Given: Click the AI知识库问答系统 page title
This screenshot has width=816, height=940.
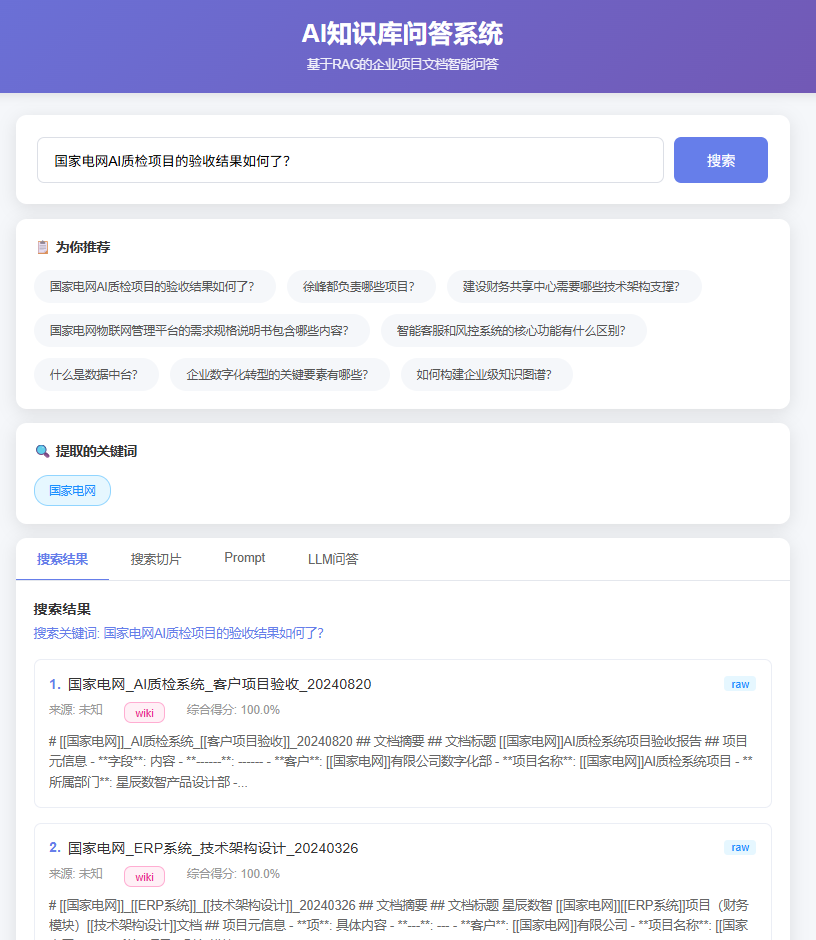Looking at the screenshot, I should (x=402, y=34).
